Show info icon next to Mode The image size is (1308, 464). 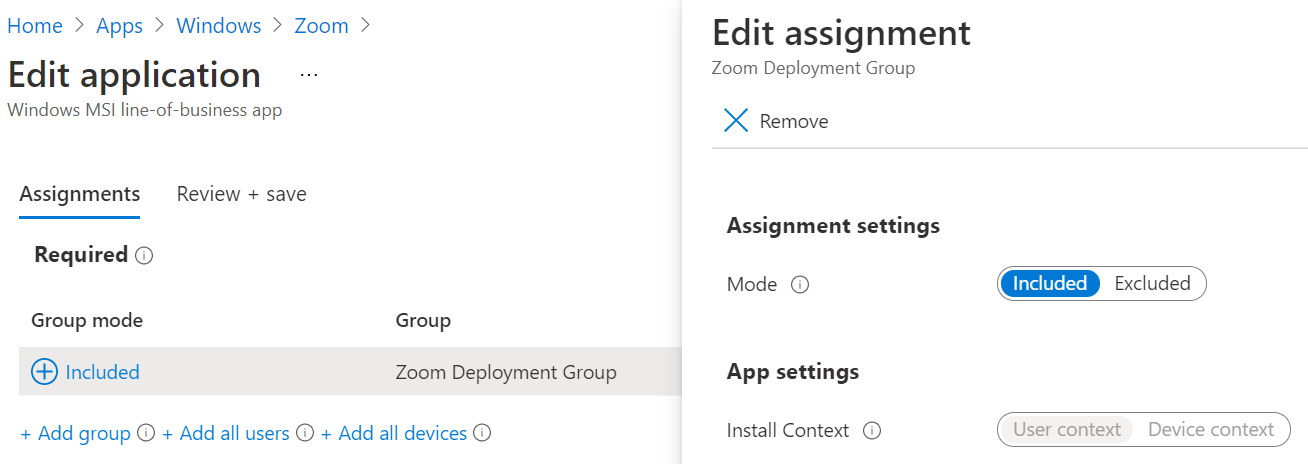pos(800,284)
